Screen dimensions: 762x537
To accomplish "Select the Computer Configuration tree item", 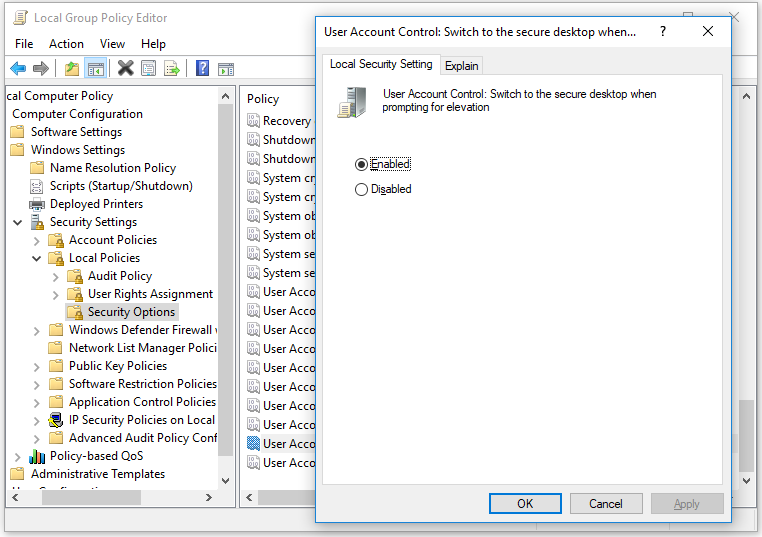I will 77,114.
